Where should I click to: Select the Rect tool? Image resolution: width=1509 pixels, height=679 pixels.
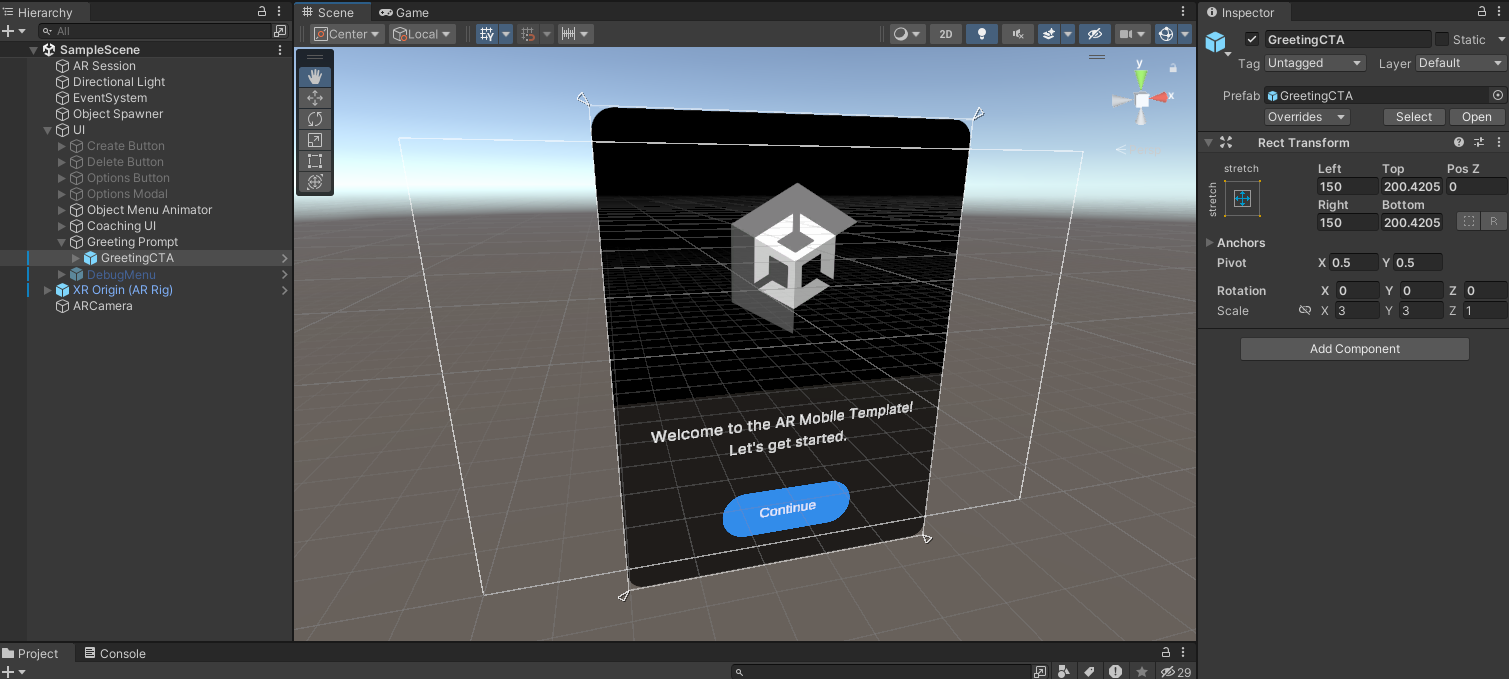pyautogui.click(x=315, y=160)
